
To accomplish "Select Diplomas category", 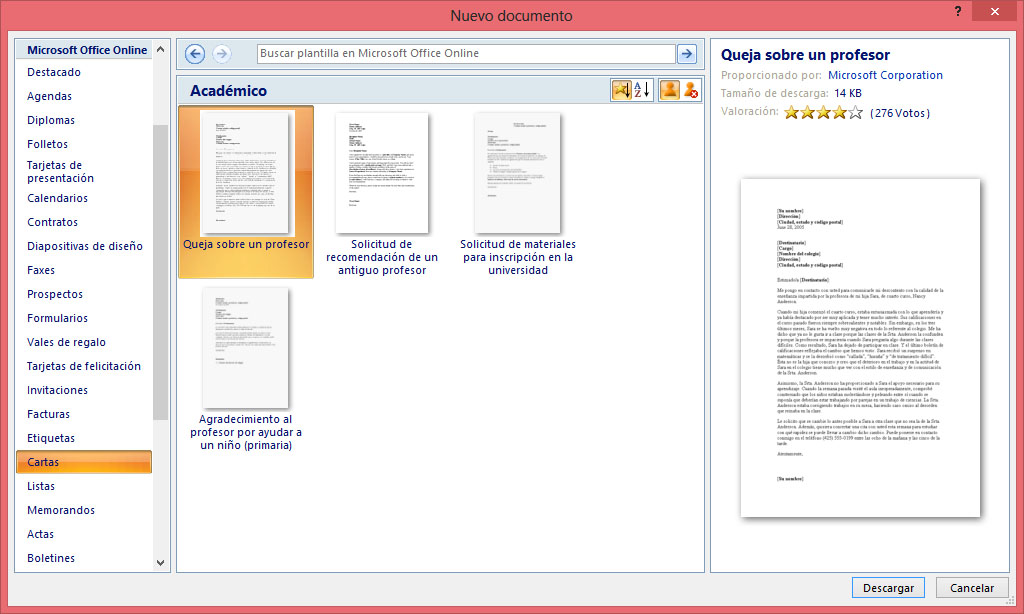I will coord(51,120).
